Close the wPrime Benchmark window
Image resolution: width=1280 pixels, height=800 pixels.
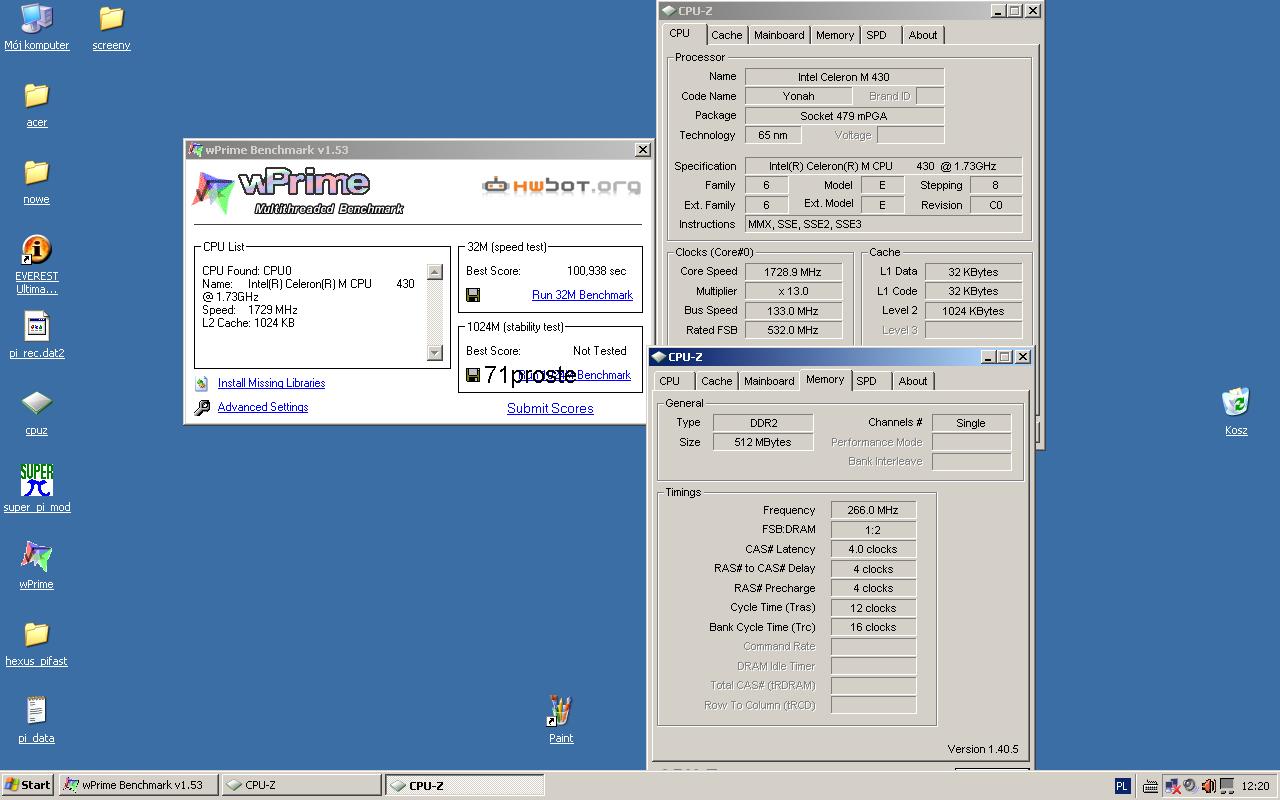tap(642, 150)
